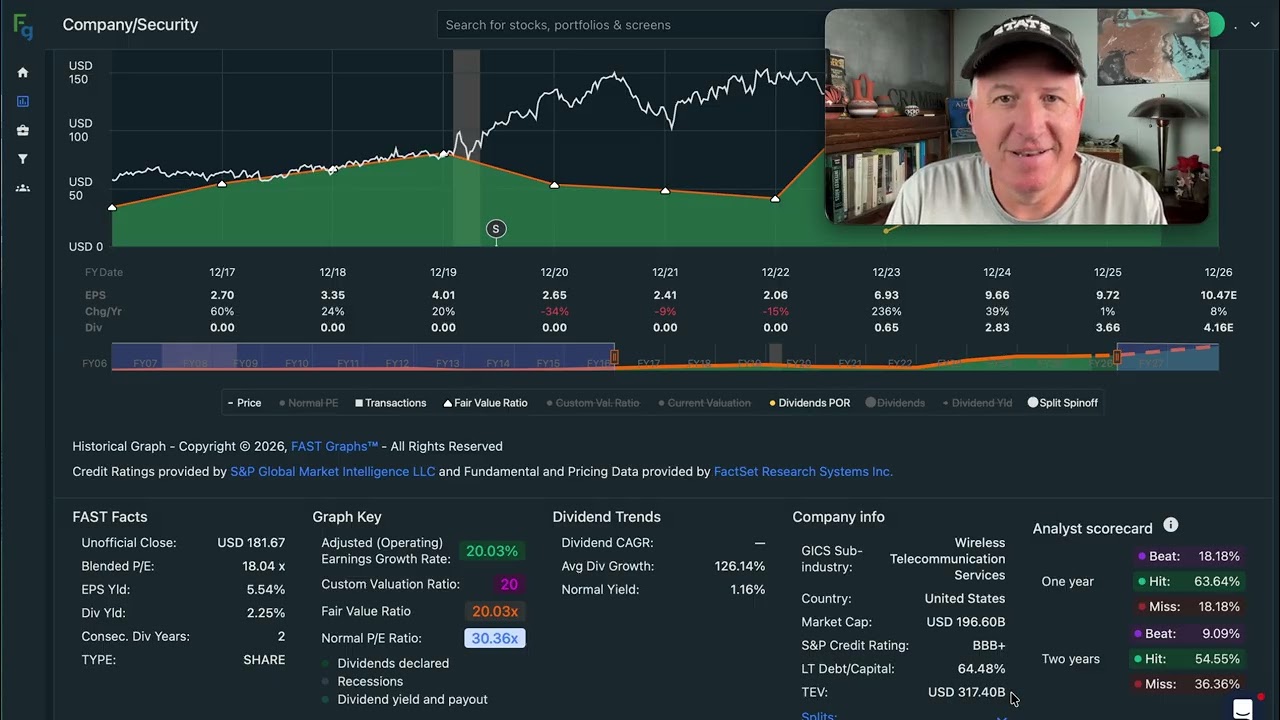The width and height of the screenshot is (1280, 720).
Task: Select left handle of timeline range slider
Action: tap(614, 357)
